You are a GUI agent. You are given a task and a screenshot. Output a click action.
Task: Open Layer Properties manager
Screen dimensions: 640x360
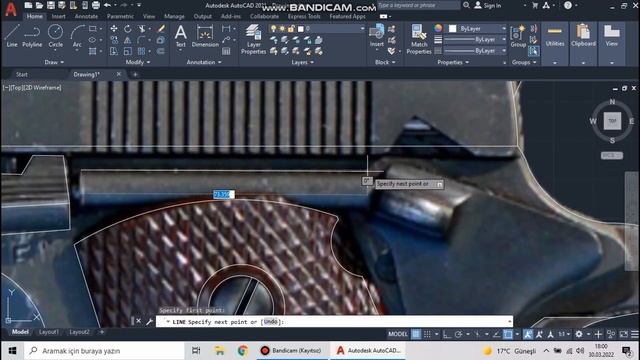coord(253,39)
